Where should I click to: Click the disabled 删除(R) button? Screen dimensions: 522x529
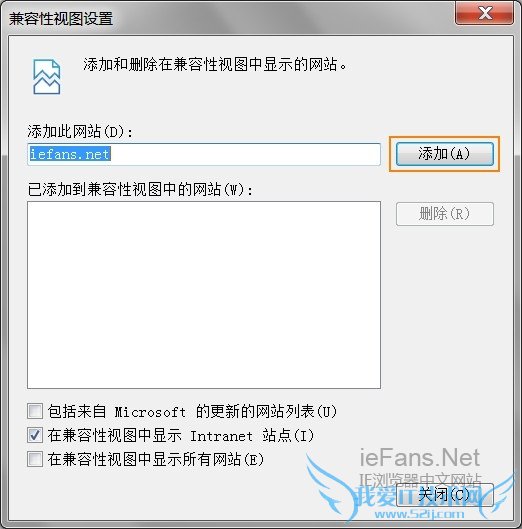pyautogui.click(x=444, y=214)
